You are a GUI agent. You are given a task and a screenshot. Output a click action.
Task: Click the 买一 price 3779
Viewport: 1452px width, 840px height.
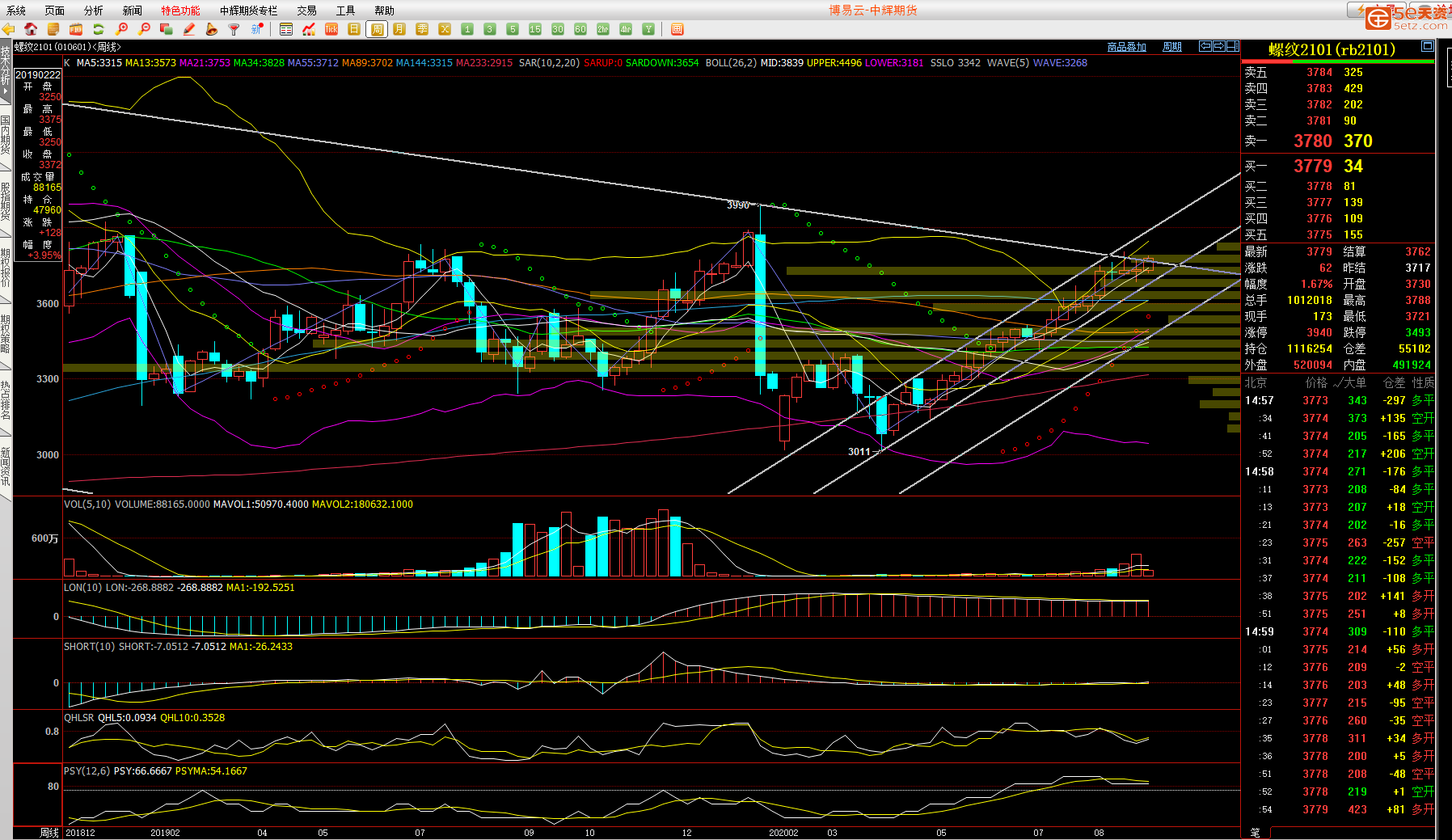[1313, 166]
